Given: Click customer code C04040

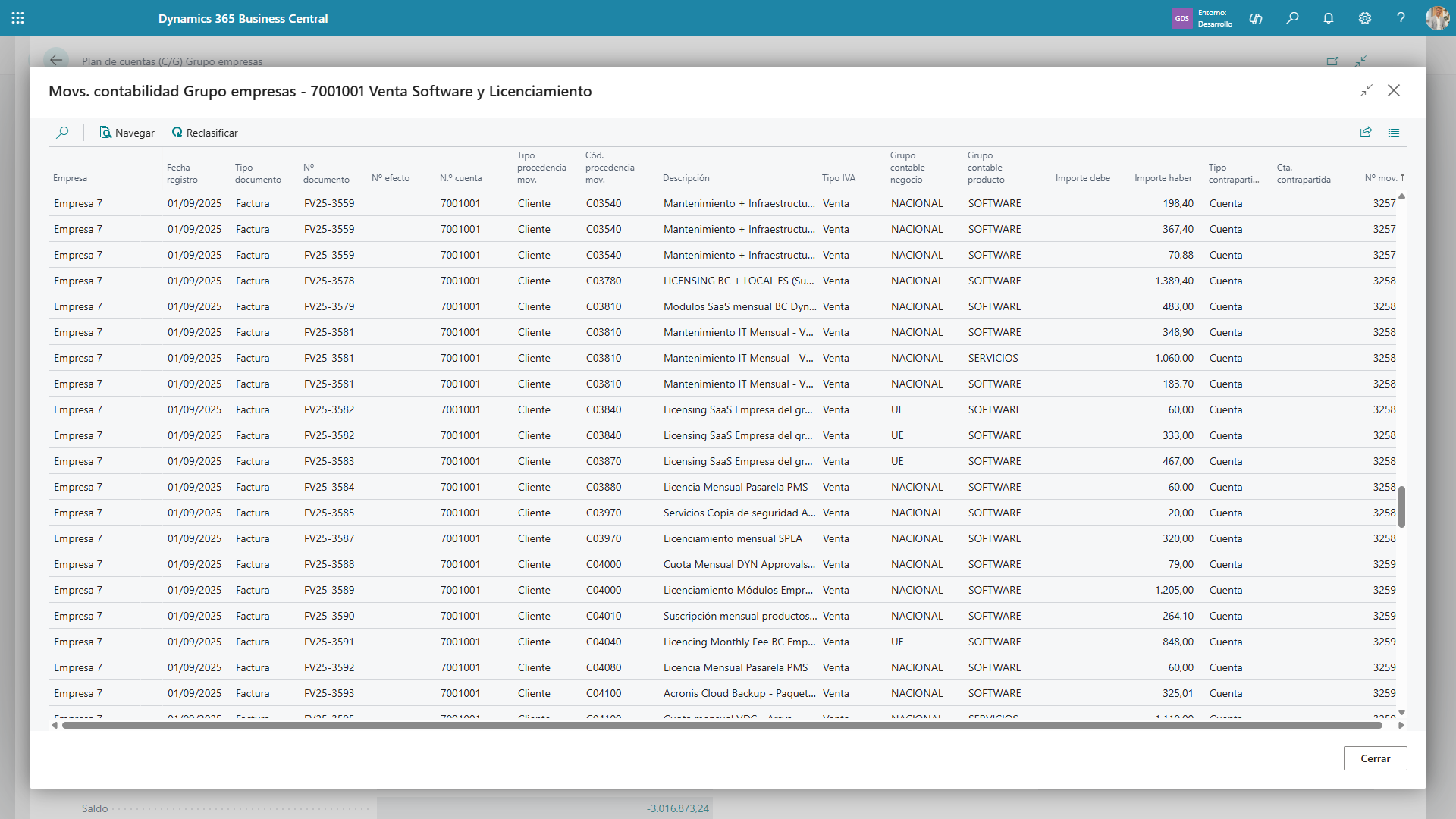Looking at the screenshot, I should pyautogui.click(x=604, y=642).
